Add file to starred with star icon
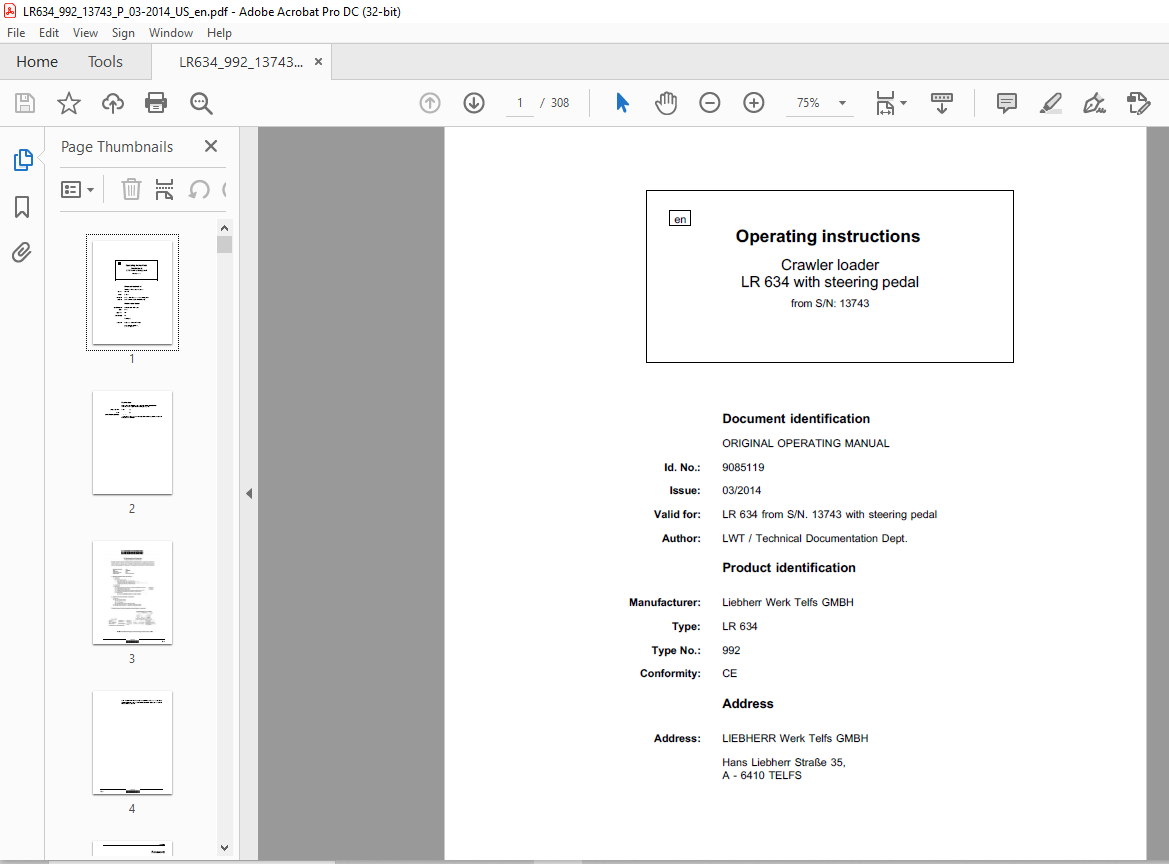Screen dimensions: 1169x864 69,103
